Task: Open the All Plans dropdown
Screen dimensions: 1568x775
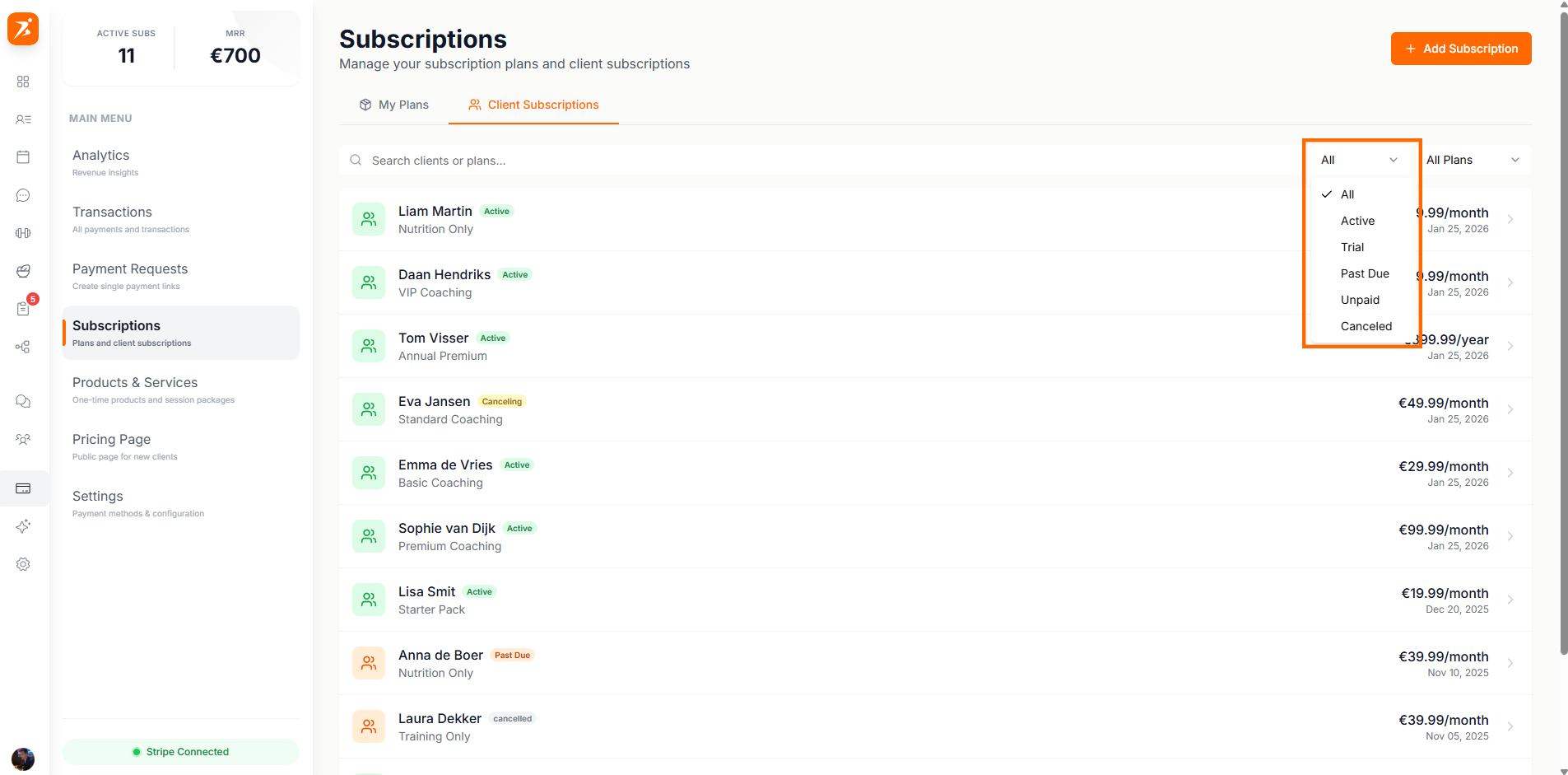Action: click(x=1473, y=160)
